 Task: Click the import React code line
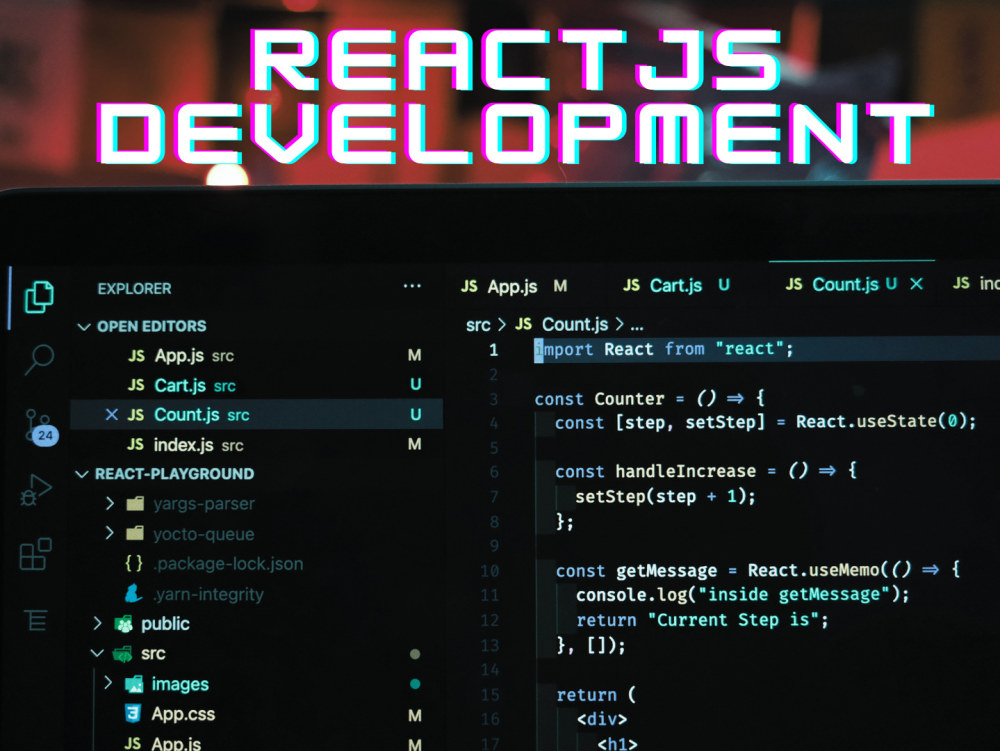tap(664, 349)
